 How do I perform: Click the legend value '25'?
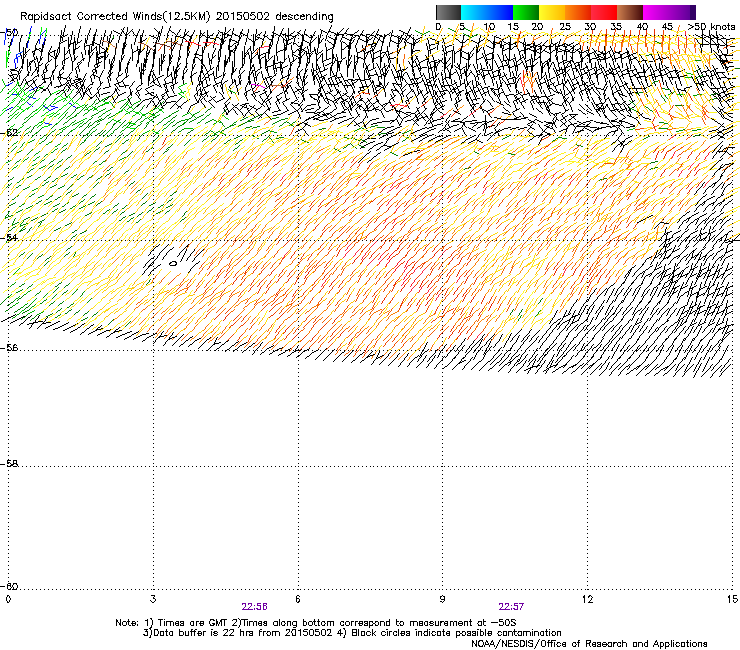coord(564,27)
